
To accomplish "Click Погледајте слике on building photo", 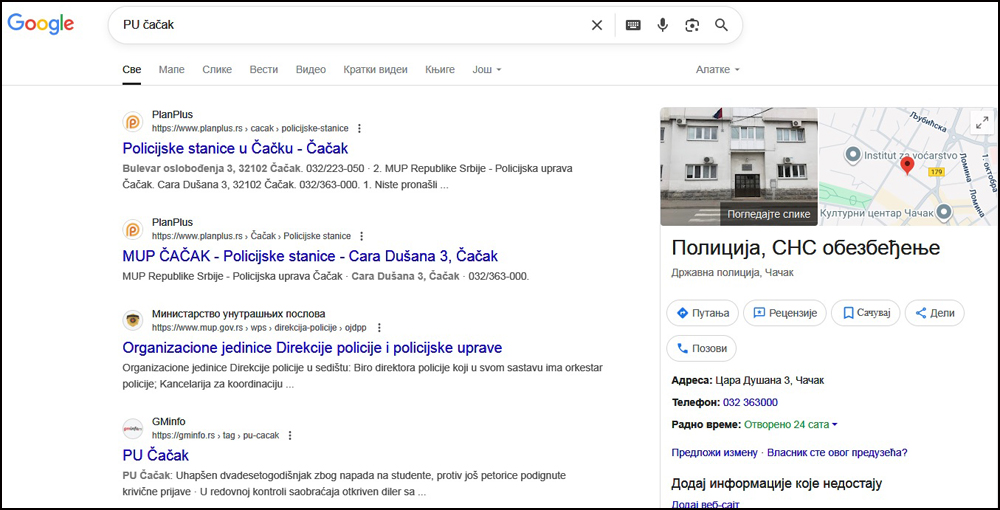I will [768, 214].
